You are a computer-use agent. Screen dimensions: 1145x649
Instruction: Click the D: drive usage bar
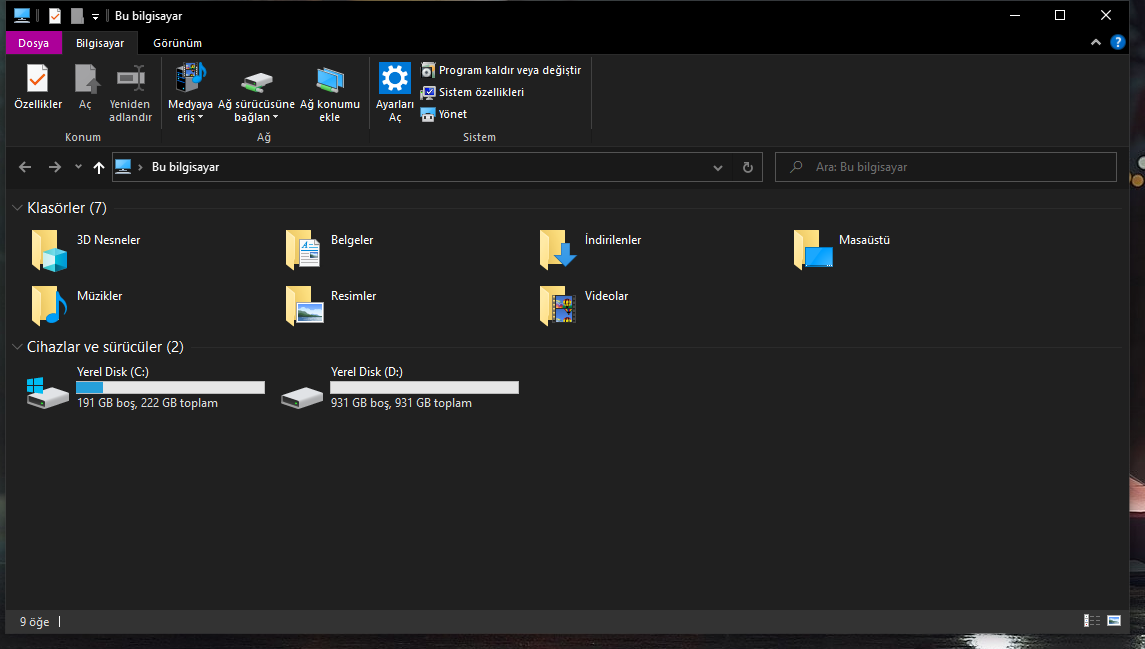424,388
